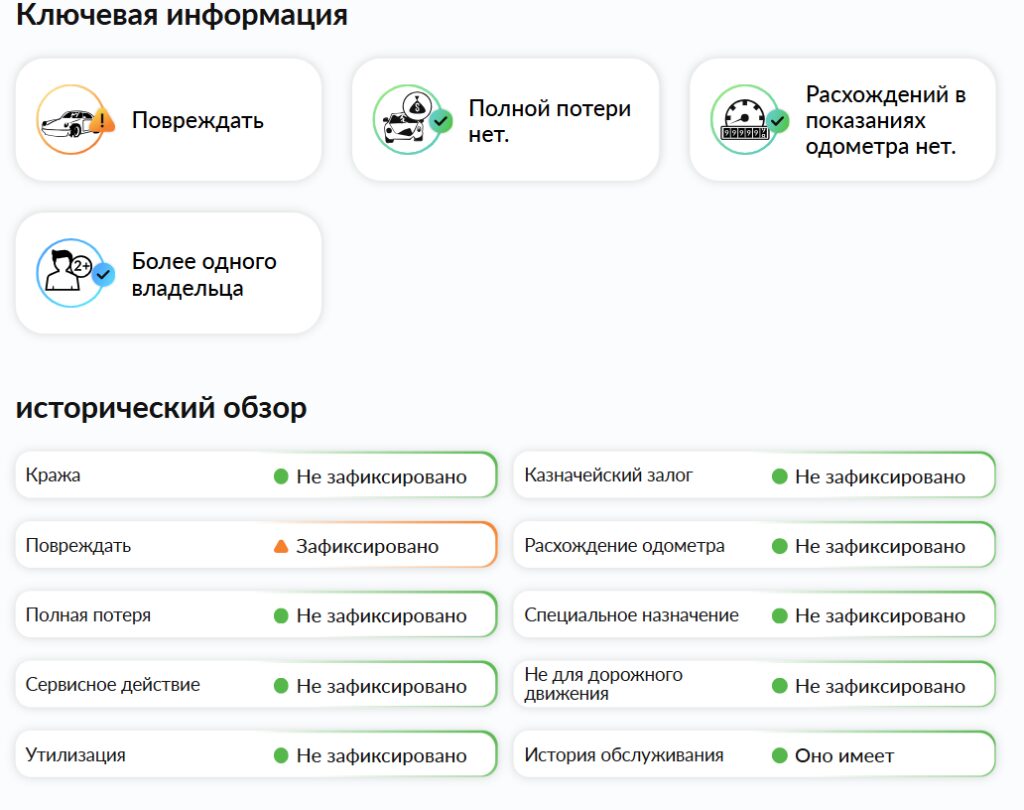Screen dimensions: 1024x810
Task: Select the Специальное назначение row label
Action: click(x=632, y=615)
